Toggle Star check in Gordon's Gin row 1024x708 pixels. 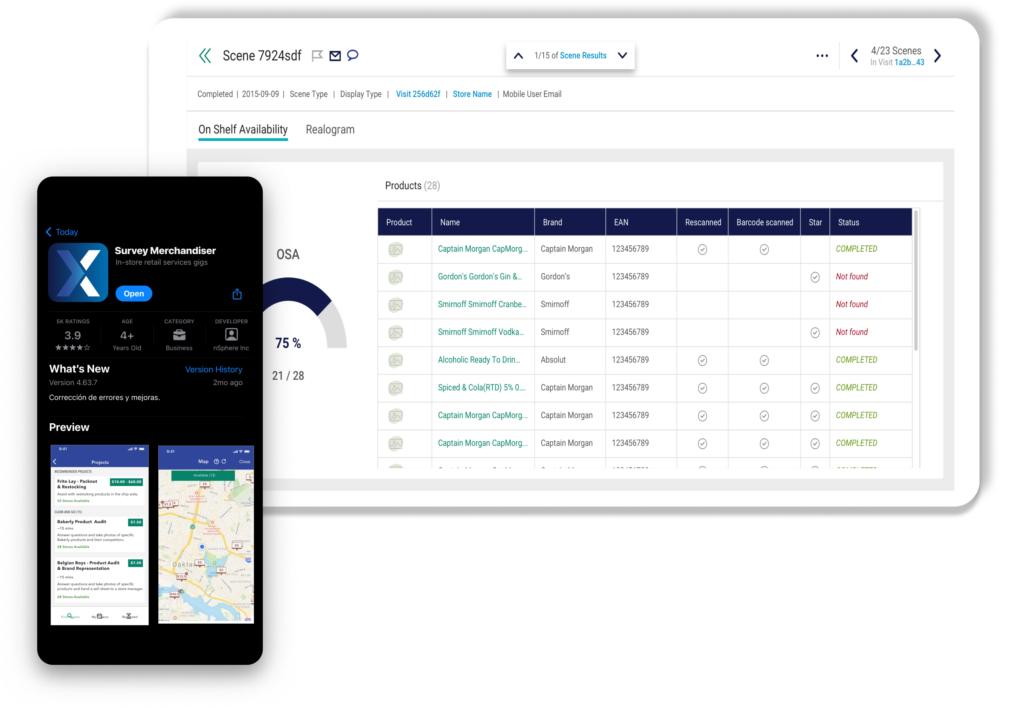coord(814,277)
